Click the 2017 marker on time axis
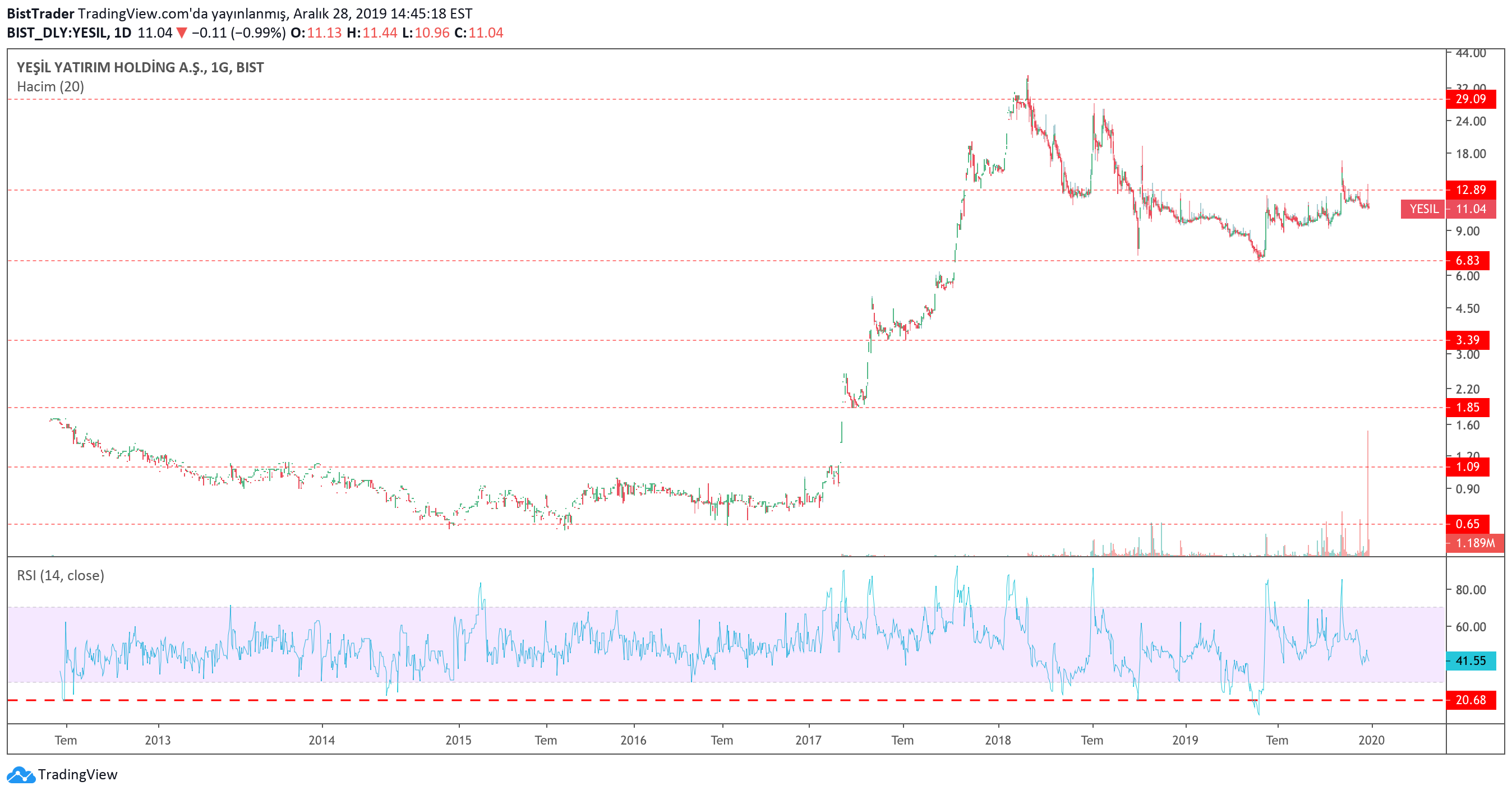This screenshot has width=1512, height=795. (x=808, y=741)
